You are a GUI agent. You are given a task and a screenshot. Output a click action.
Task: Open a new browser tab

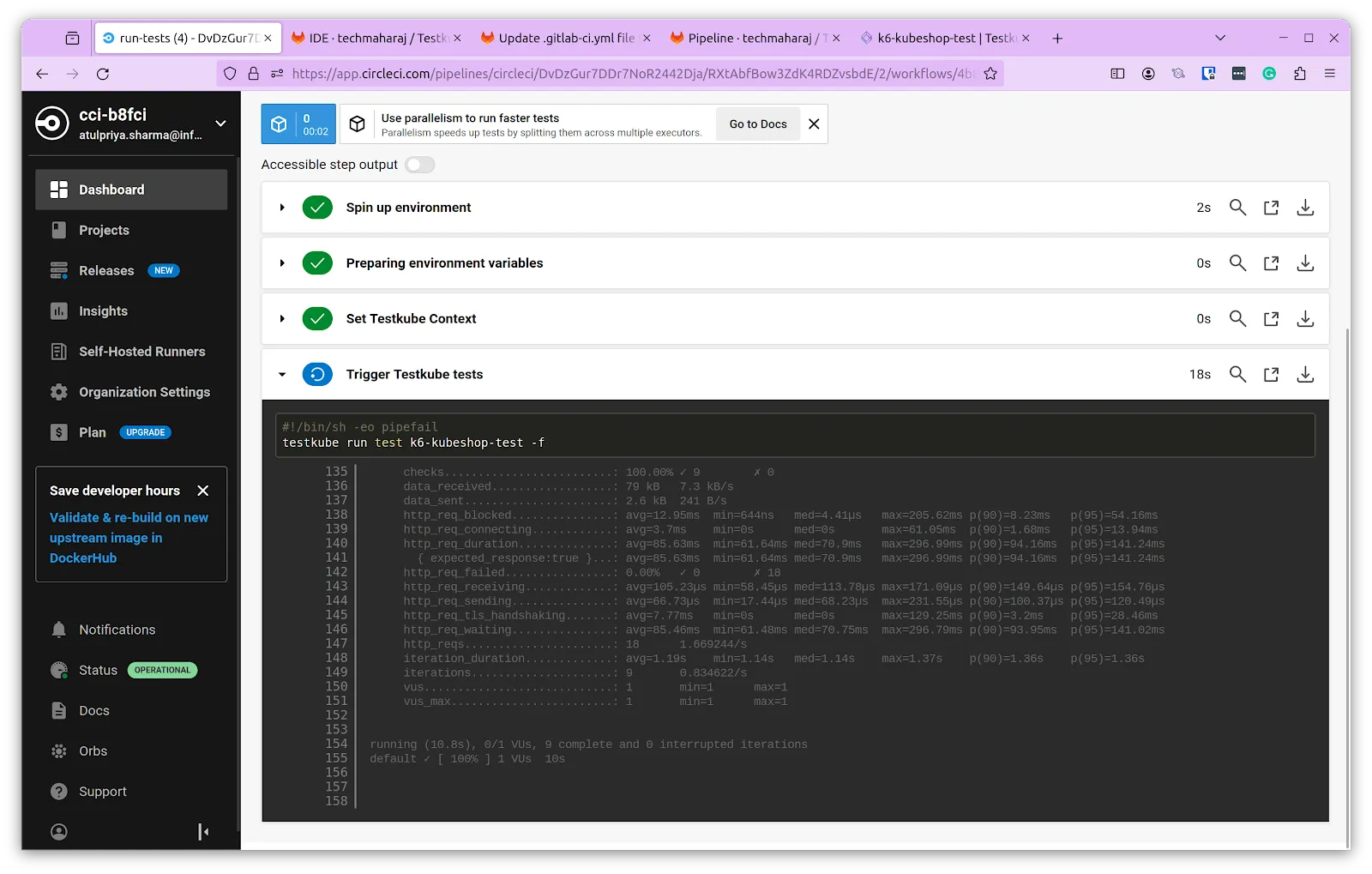[x=1057, y=38]
